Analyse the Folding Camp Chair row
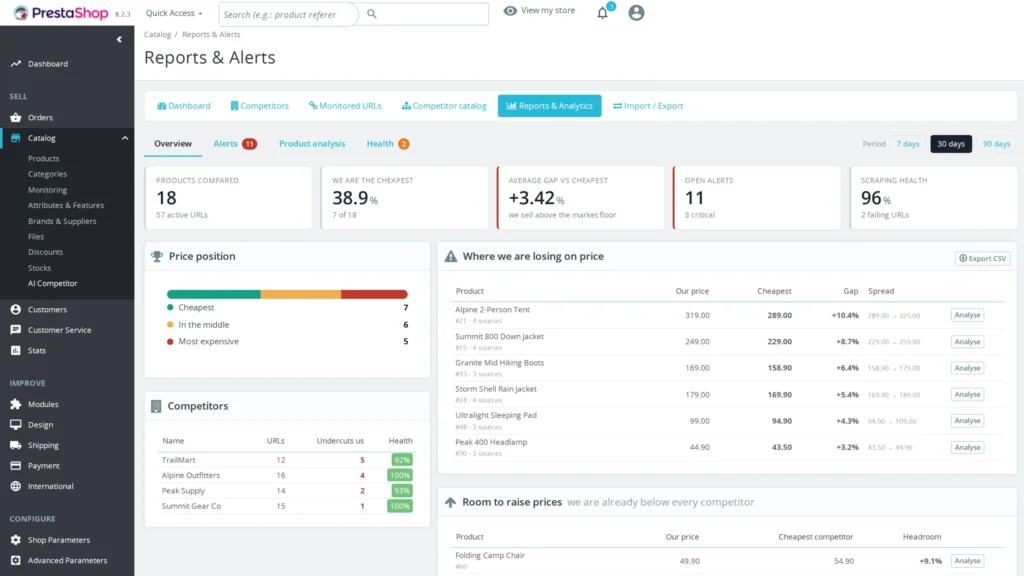 tap(967, 561)
